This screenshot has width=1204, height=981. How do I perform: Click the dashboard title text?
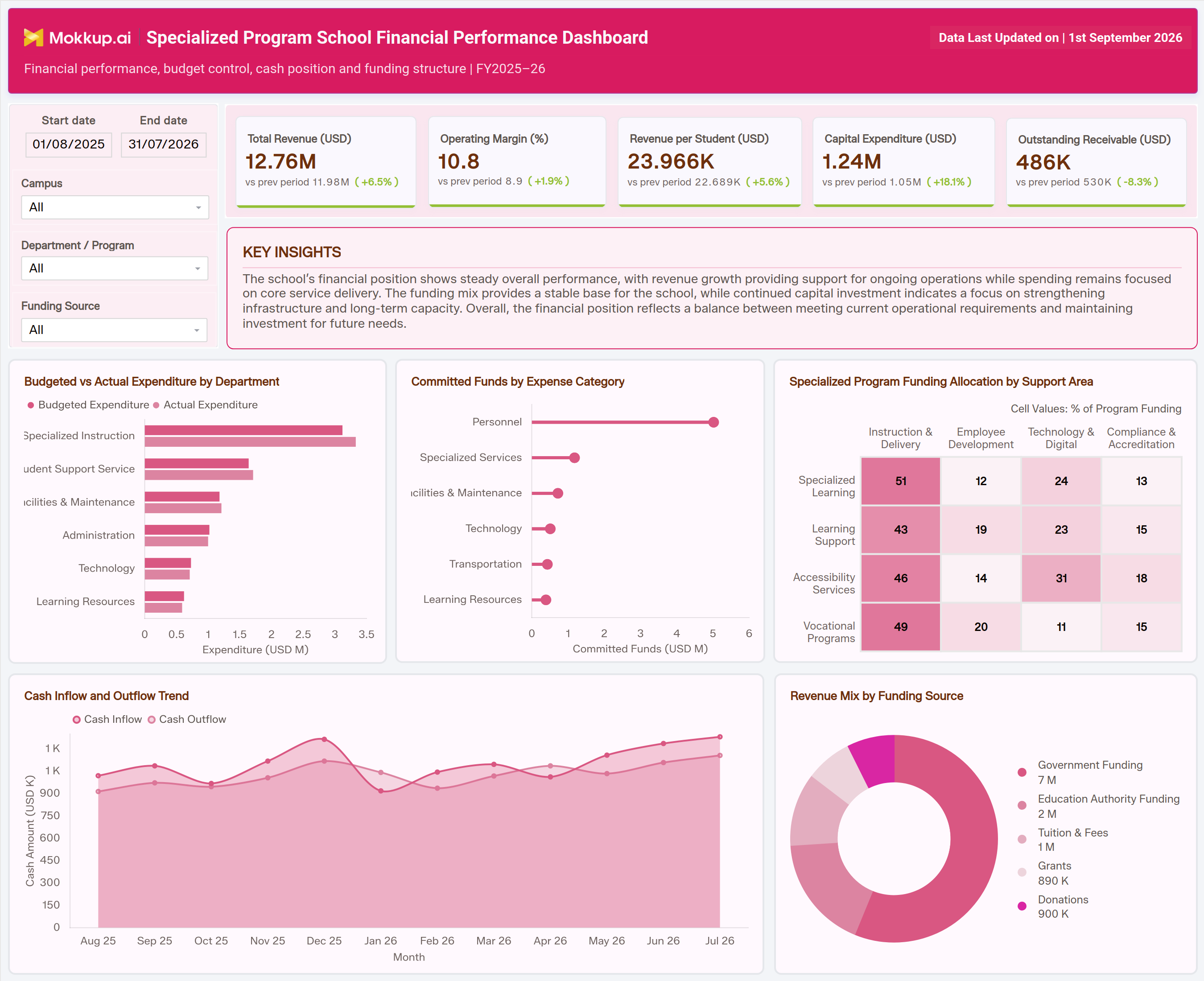click(397, 37)
